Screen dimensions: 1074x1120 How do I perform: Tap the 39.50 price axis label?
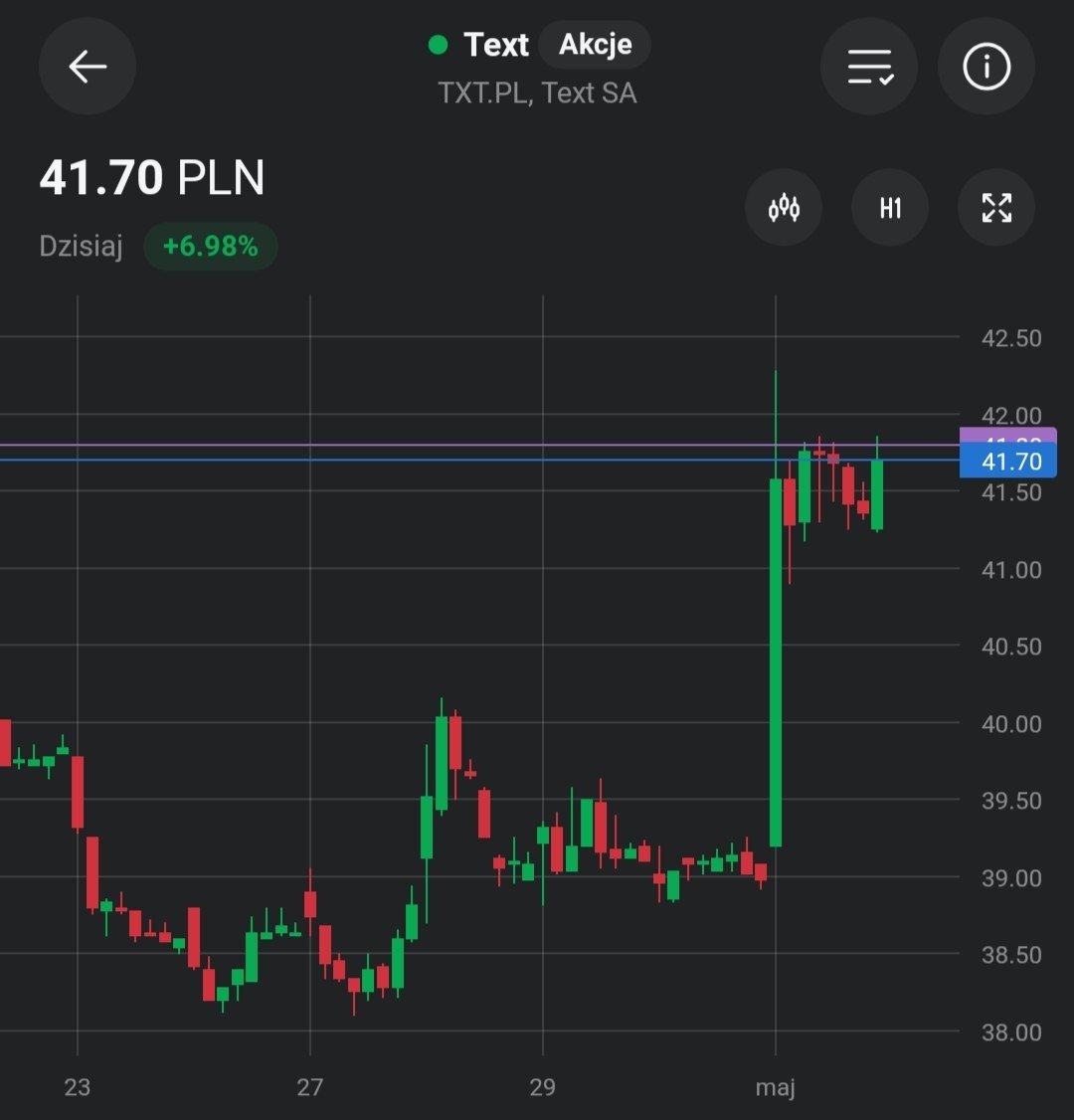[1011, 801]
